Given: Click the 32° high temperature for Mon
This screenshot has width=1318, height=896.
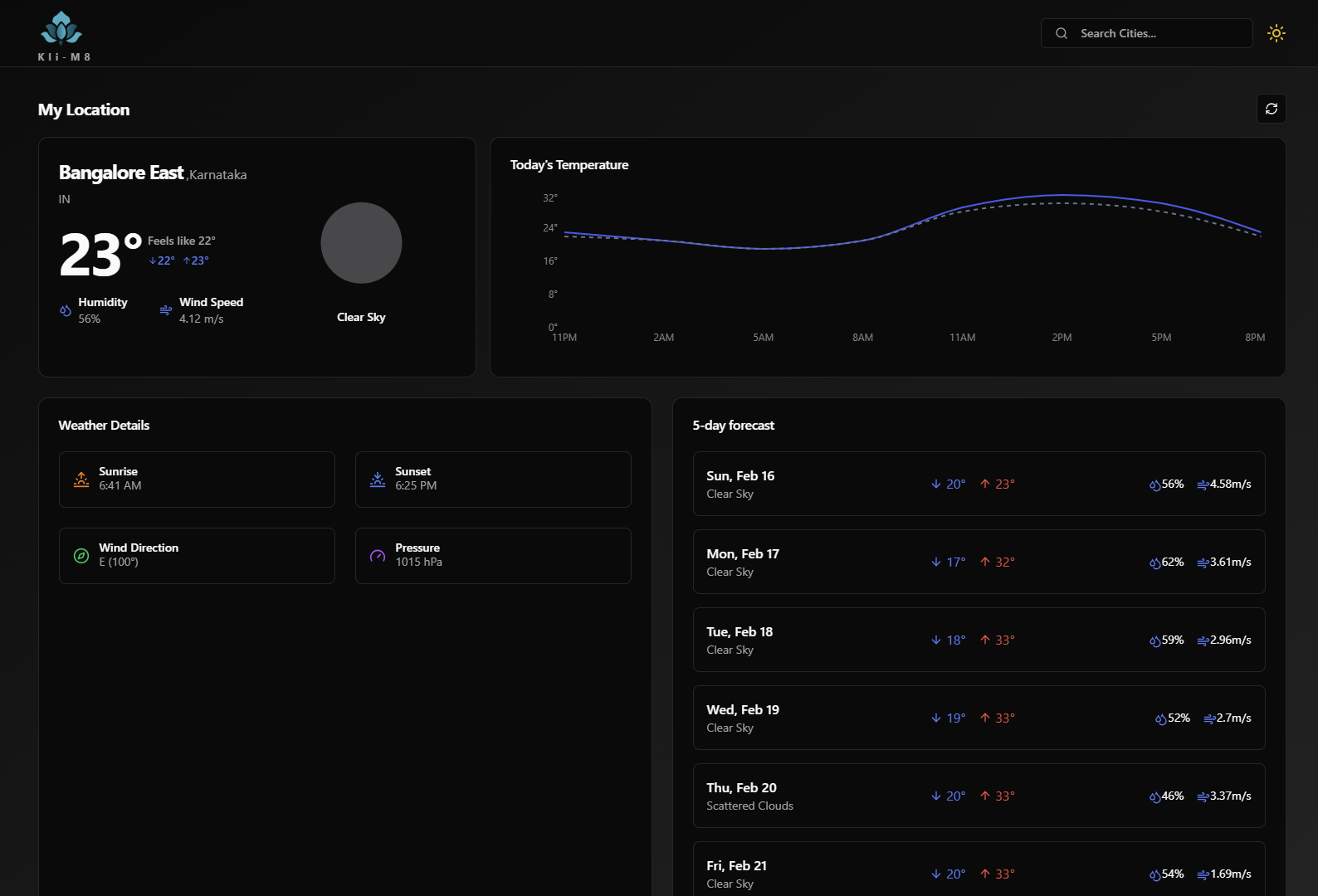Looking at the screenshot, I should (1005, 562).
